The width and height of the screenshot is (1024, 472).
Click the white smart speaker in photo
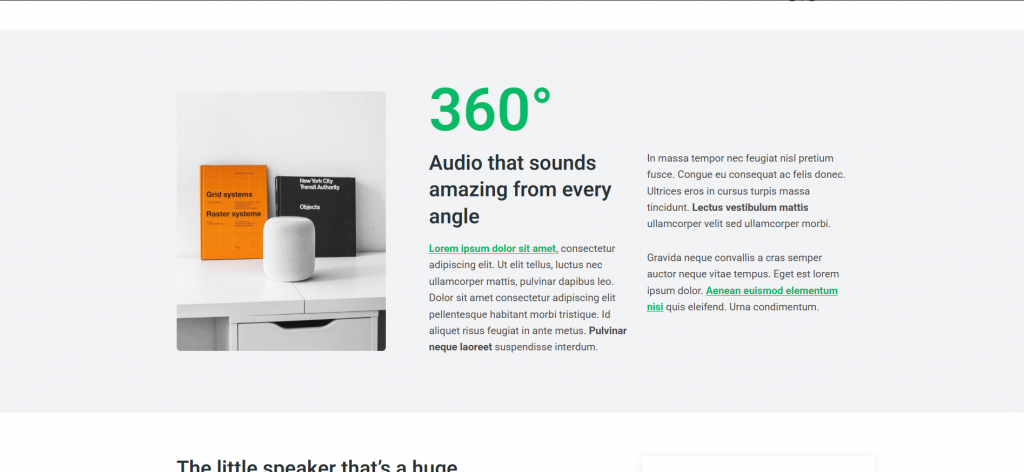289,249
